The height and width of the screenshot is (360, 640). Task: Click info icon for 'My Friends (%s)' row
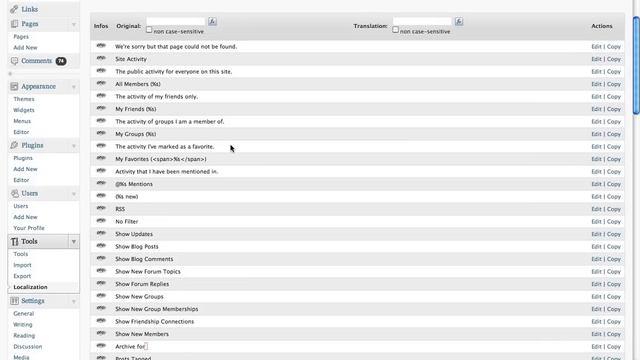(x=101, y=108)
